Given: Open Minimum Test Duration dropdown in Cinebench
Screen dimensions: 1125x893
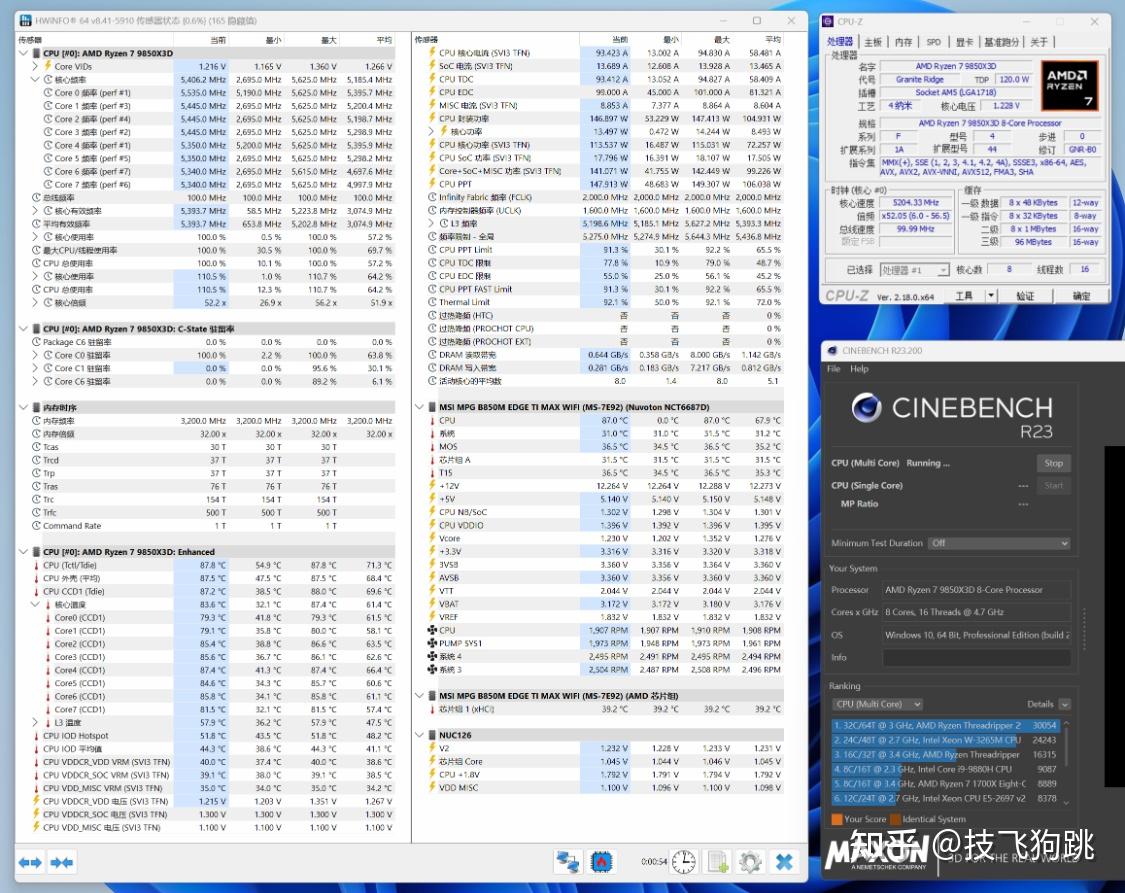Looking at the screenshot, I should [999, 543].
